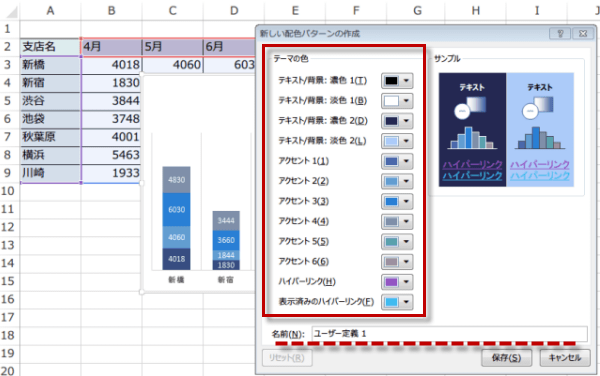Click 保存(S) button to save

pyautogui.click(x=506, y=358)
